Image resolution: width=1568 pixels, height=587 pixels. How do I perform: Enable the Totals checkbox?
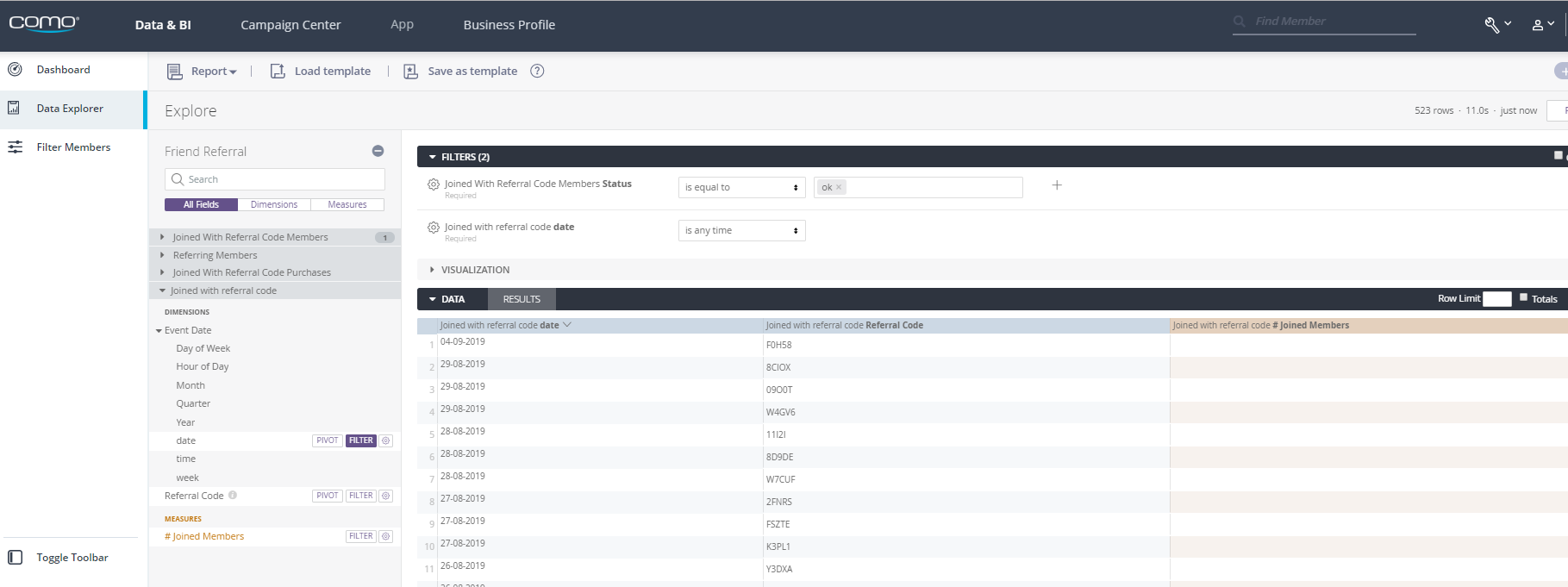click(x=1523, y=297)
